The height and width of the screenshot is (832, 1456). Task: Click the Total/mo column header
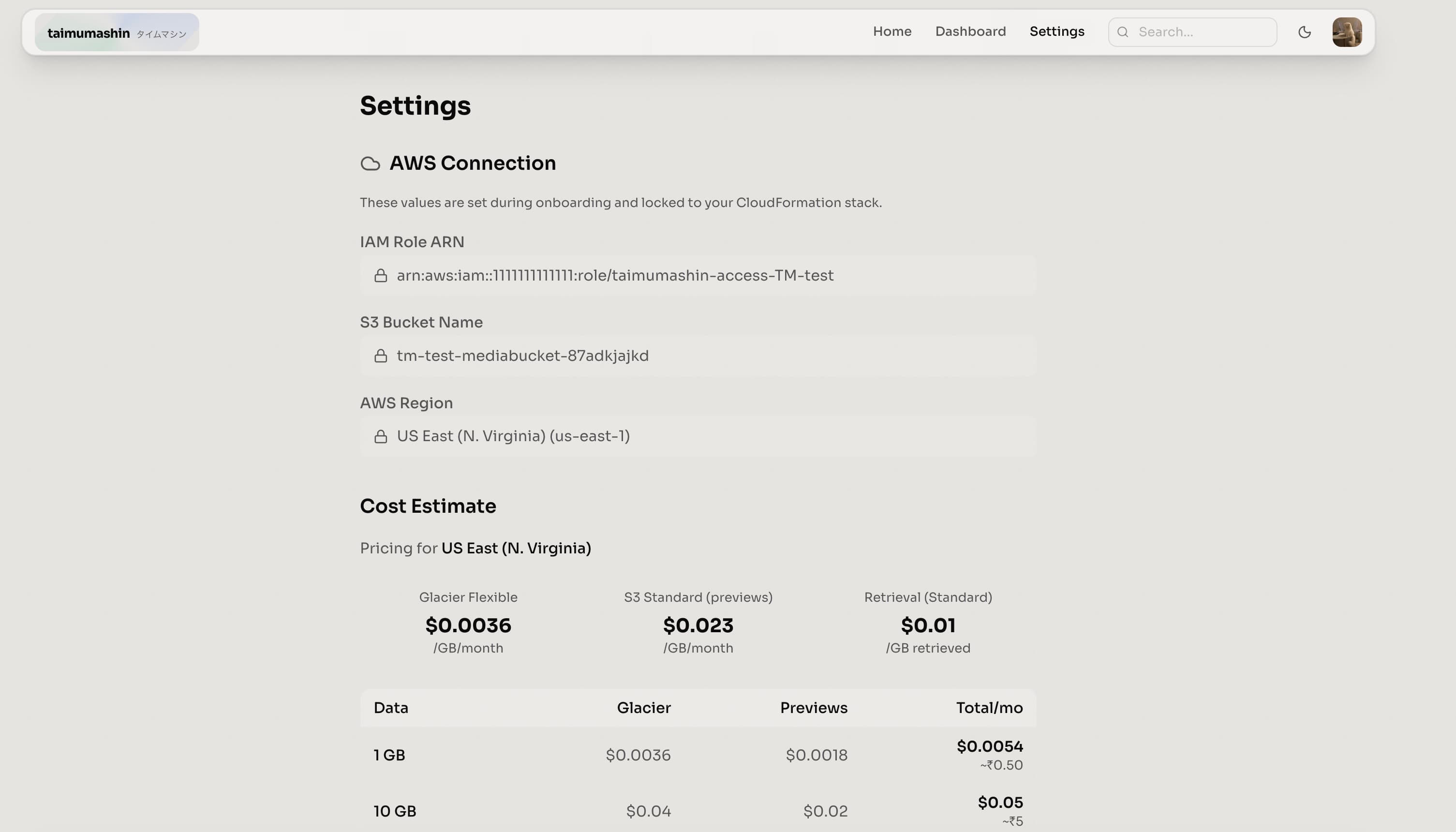989,708
